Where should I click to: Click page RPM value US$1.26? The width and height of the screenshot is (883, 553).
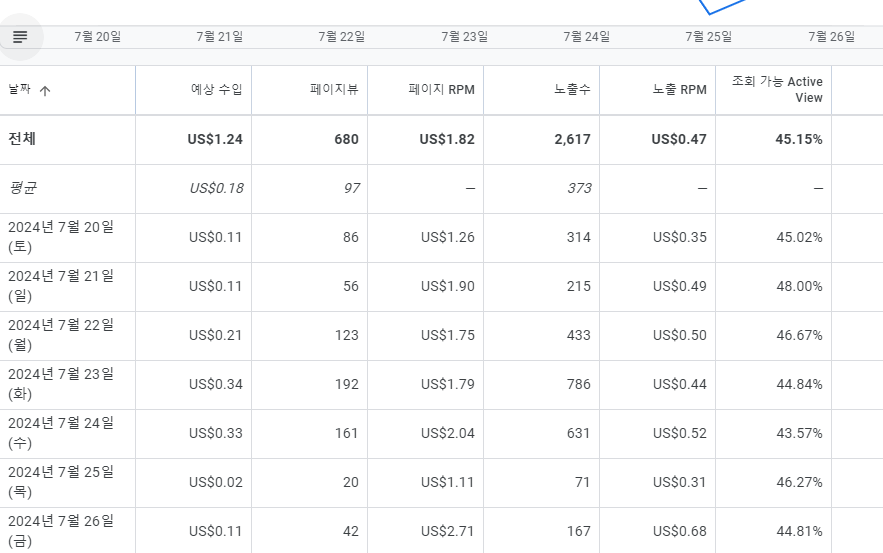point(448,237)
